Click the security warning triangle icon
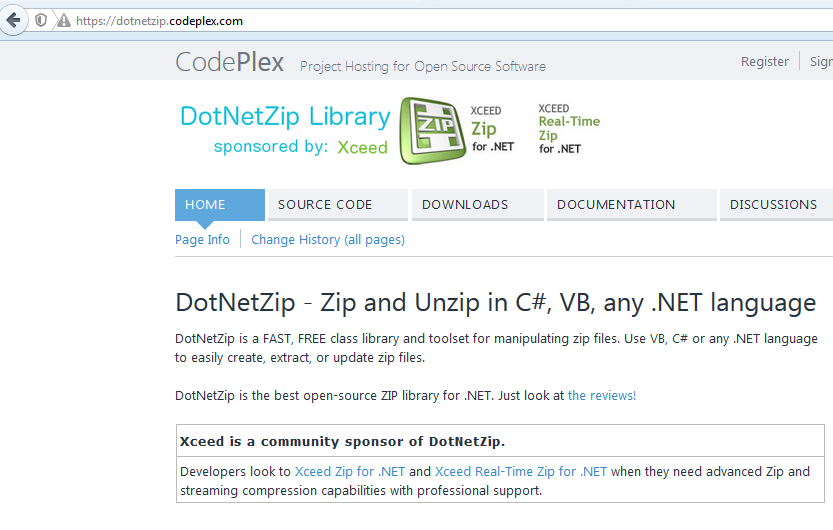This screenshot has width=833, height=530. 64,21
